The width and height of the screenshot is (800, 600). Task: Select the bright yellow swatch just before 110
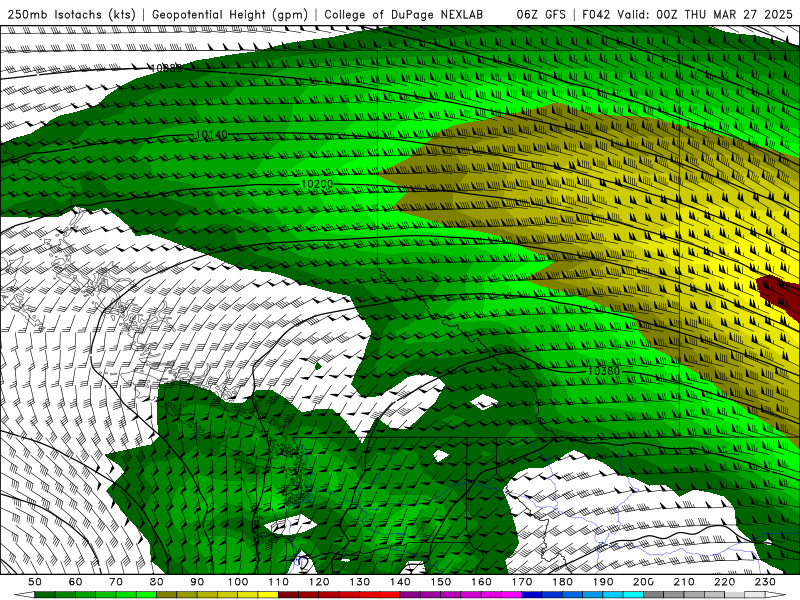(x=268, y=595)
